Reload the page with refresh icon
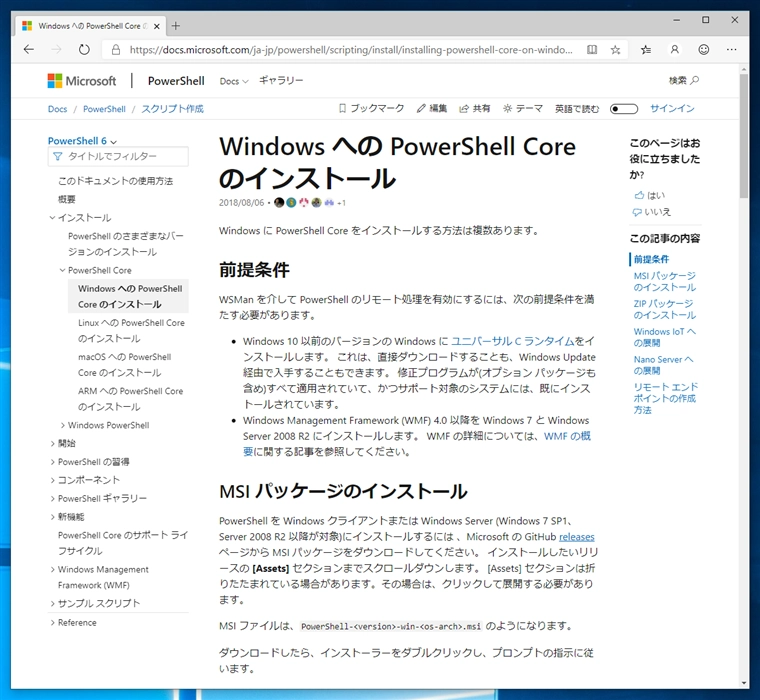 (84, 49)
